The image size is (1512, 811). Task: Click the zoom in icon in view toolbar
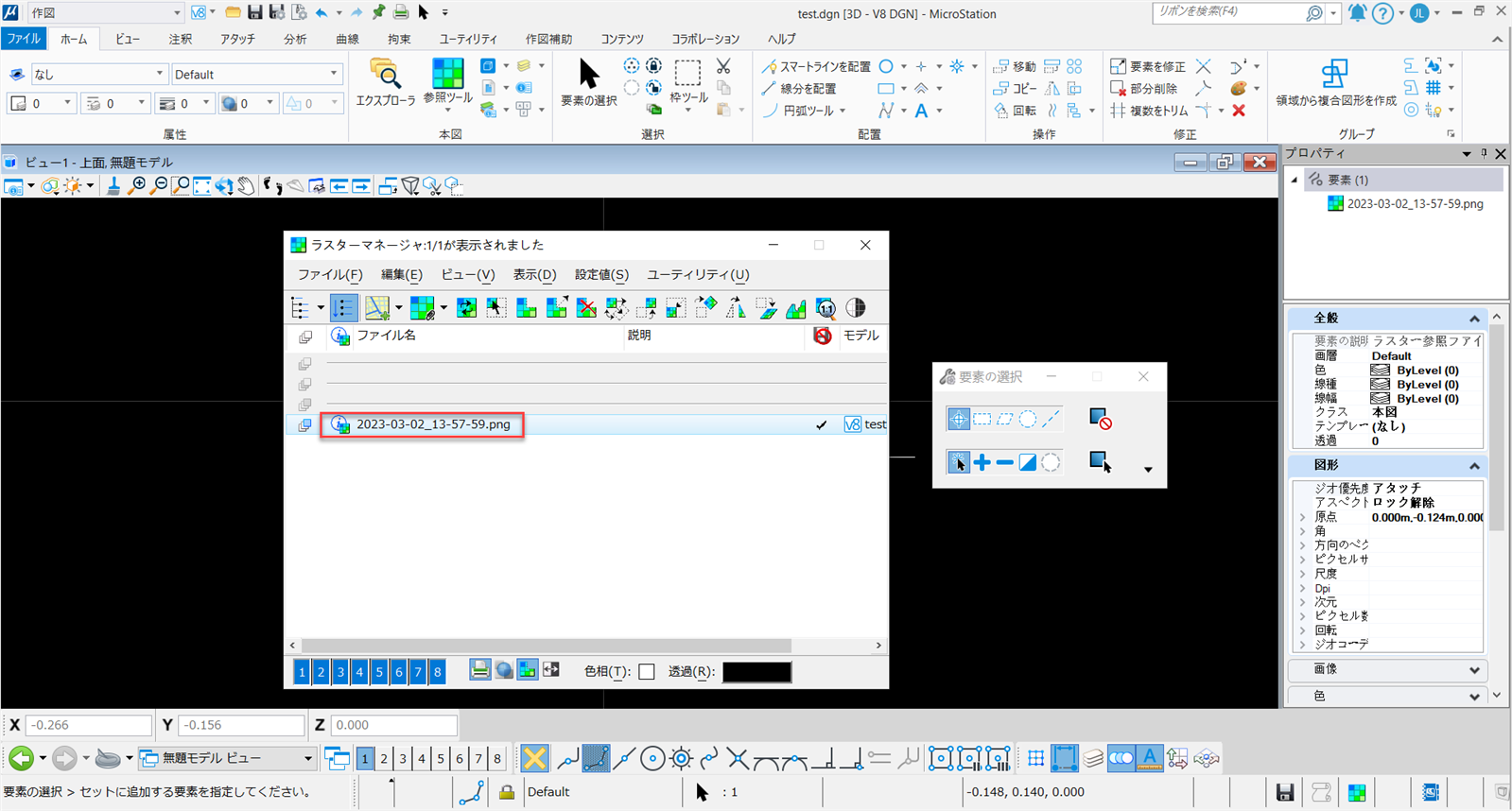click(138, 186)
